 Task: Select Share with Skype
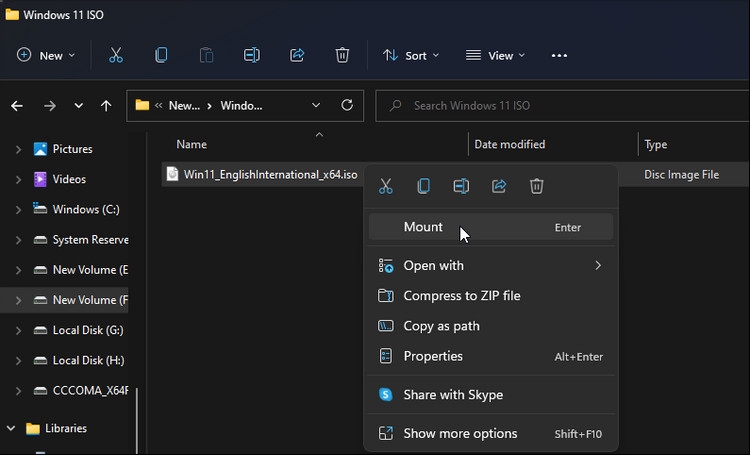tap(491, 395)
